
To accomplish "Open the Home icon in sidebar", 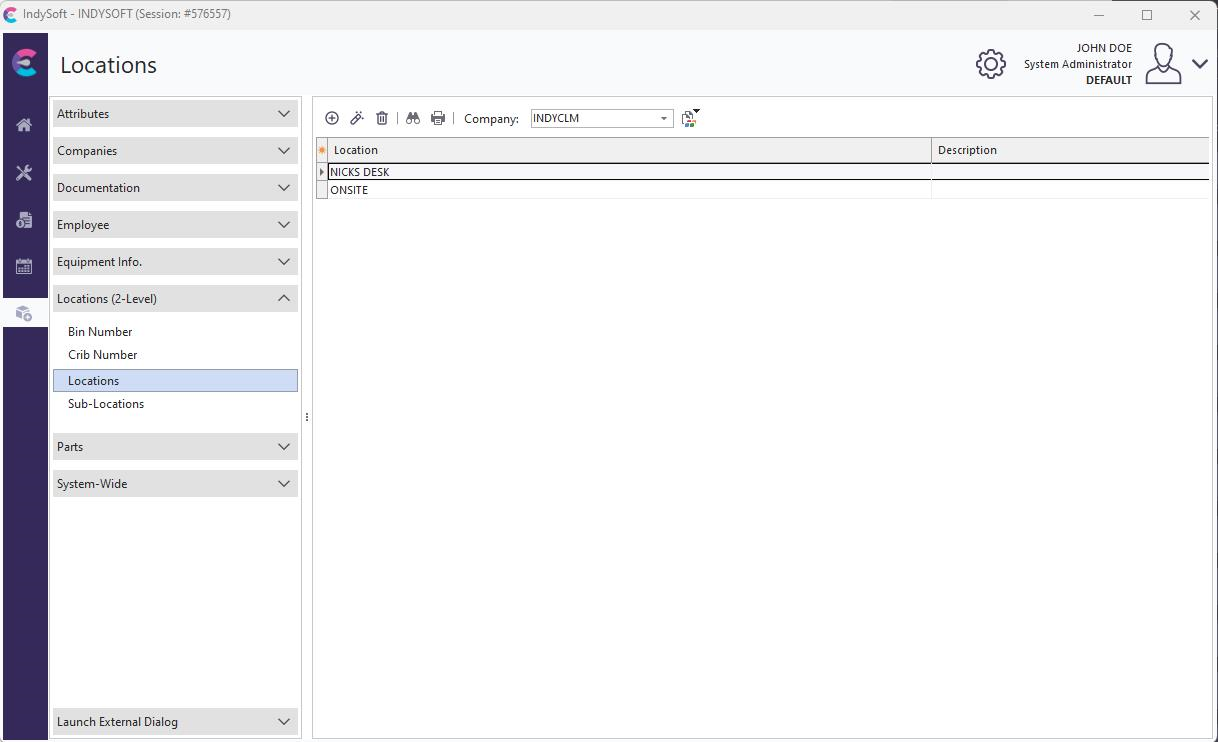I will 24,125.
